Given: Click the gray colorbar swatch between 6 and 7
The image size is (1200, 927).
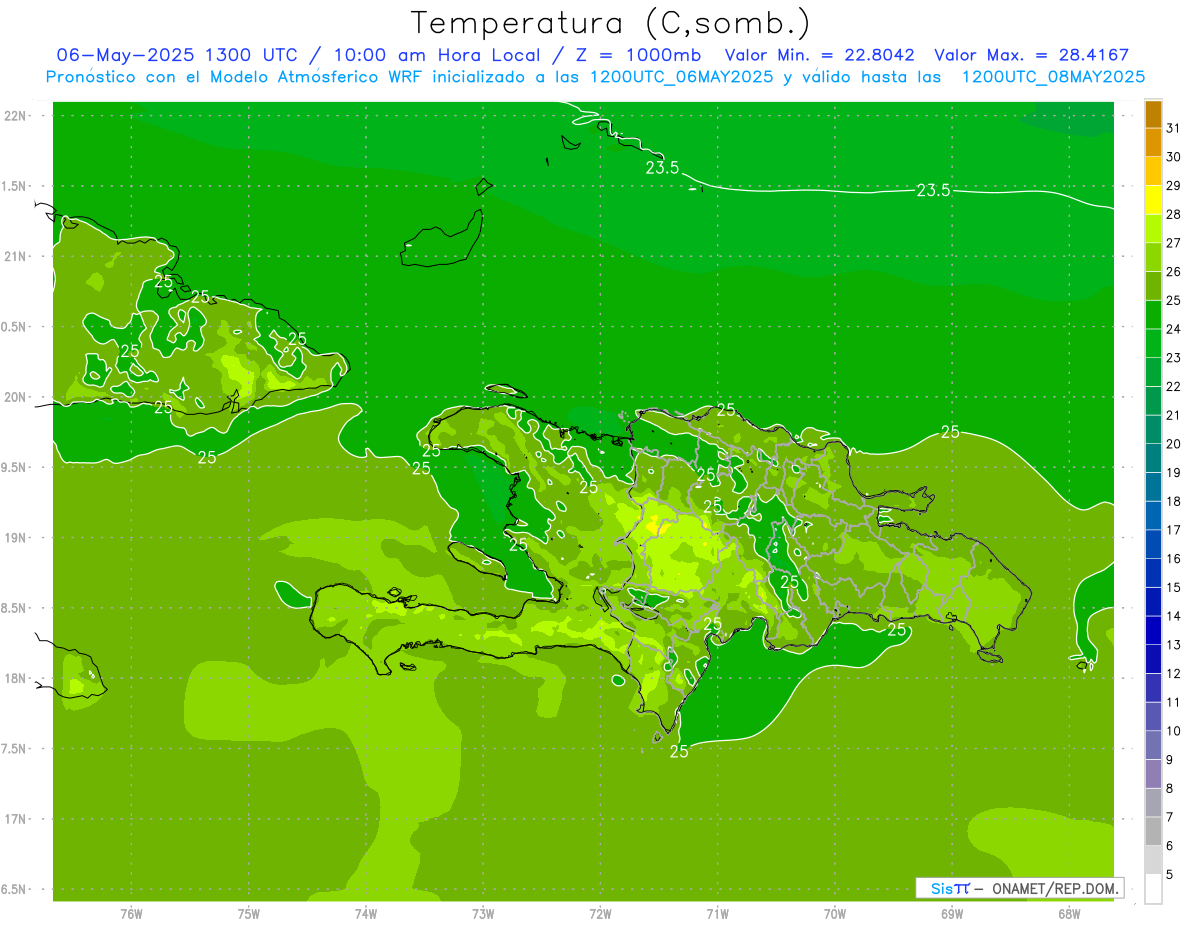Looking at the screenshot, I should (1153, 832).
